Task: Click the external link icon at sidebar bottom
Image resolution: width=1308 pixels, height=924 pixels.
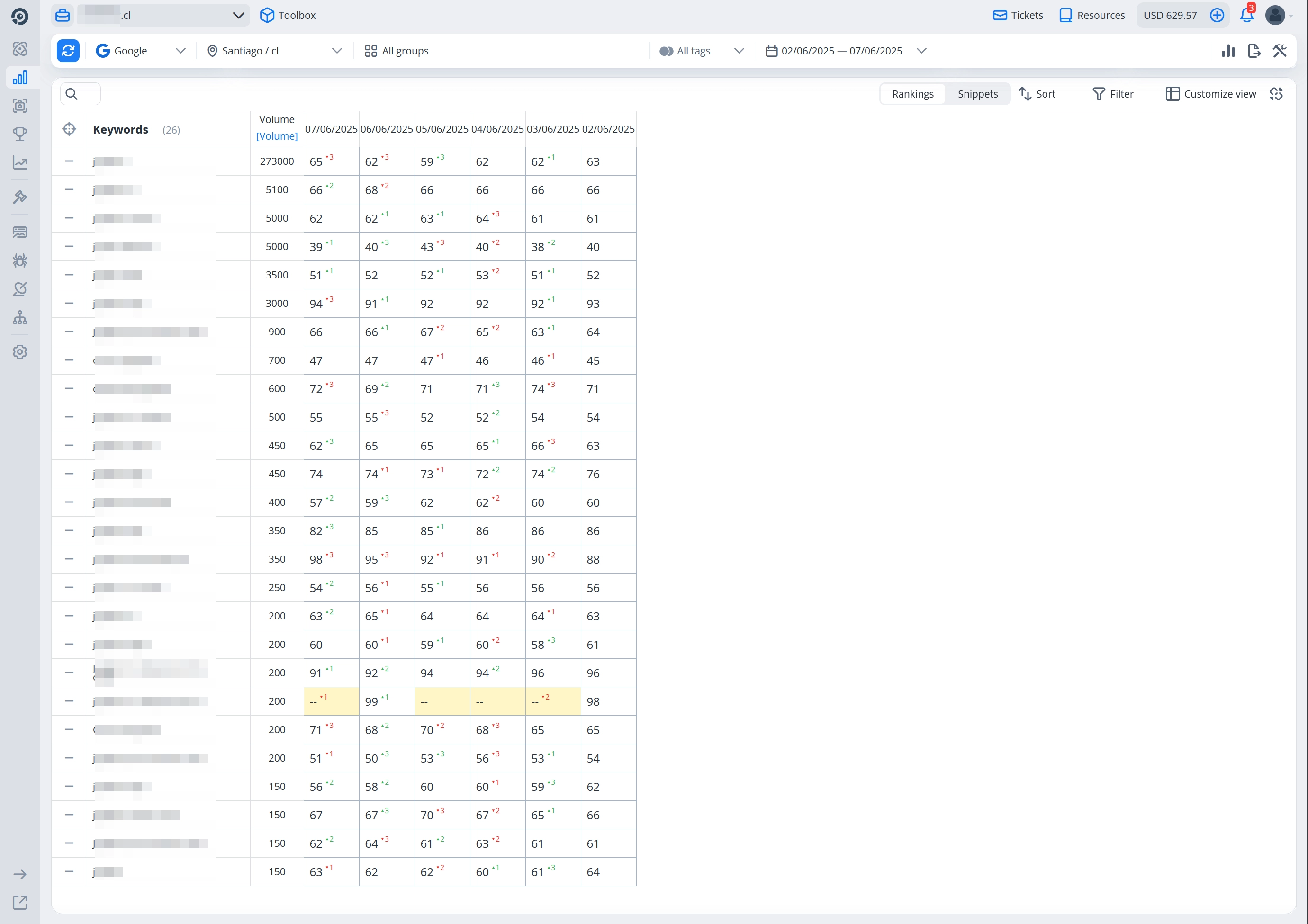Action: [x=20, y=902]
